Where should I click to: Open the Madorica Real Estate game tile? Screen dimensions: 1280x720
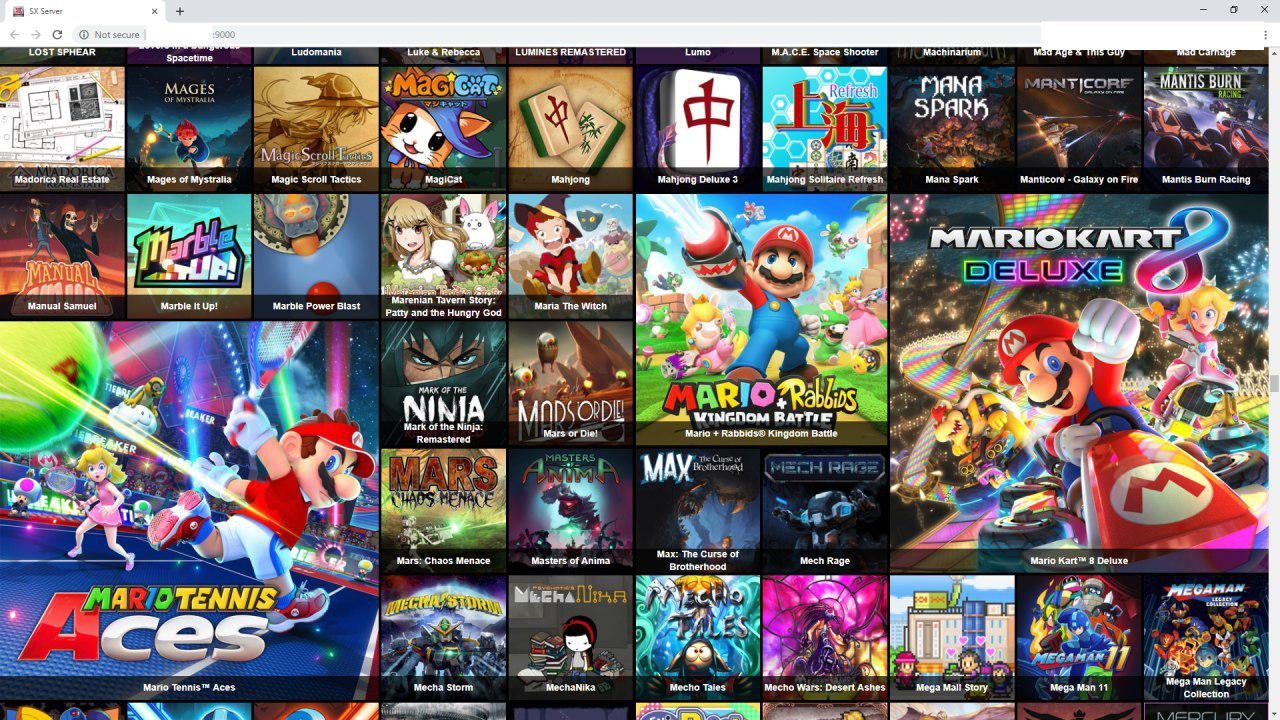pyautogui.click(x=62, y=128)
